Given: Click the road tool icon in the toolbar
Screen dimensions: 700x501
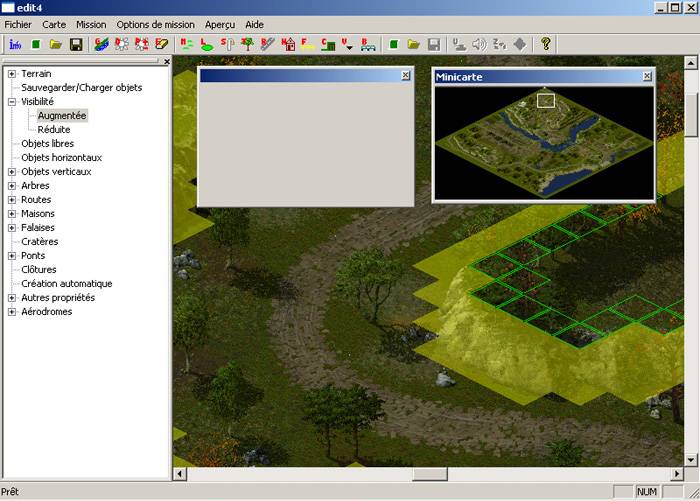Looking at the screenshot, I should click(x=267, y=44).
